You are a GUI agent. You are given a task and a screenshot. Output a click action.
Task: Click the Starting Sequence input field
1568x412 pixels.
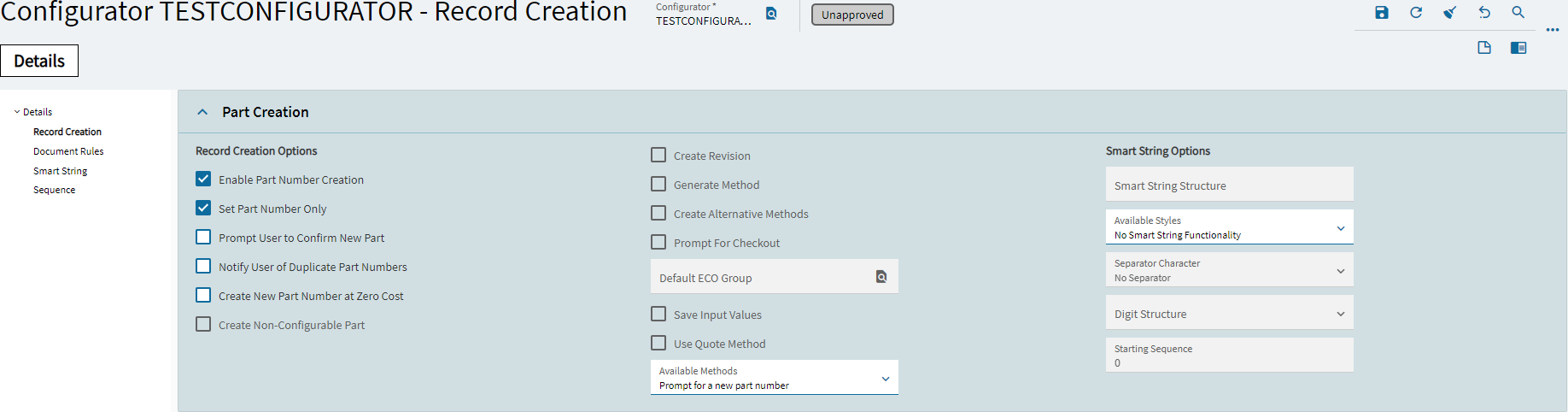click(1230, 356)
